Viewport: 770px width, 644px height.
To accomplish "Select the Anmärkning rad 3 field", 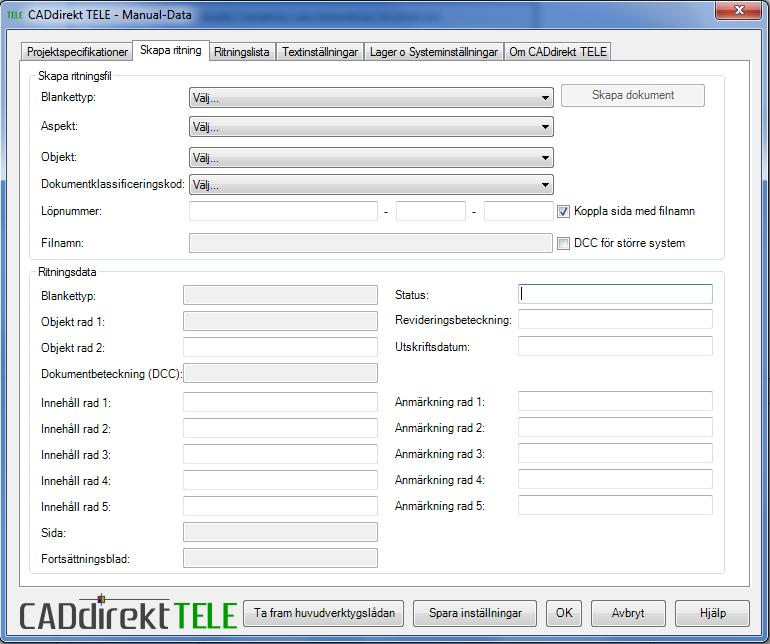I will pyautogui.click(x=615, y=453).
